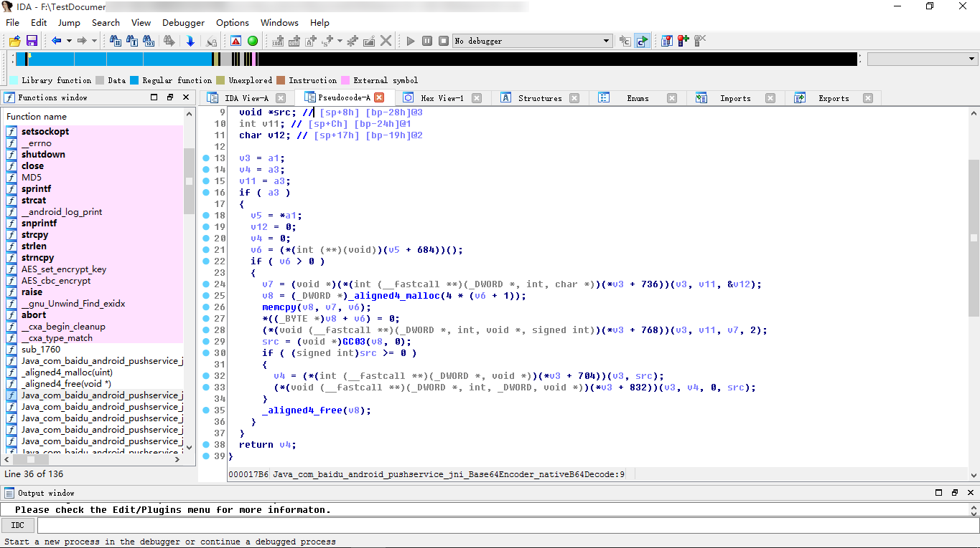The image size is (980, 548).
Task: Select sub_1760 in the Functions list
Action: pos(41,349)
